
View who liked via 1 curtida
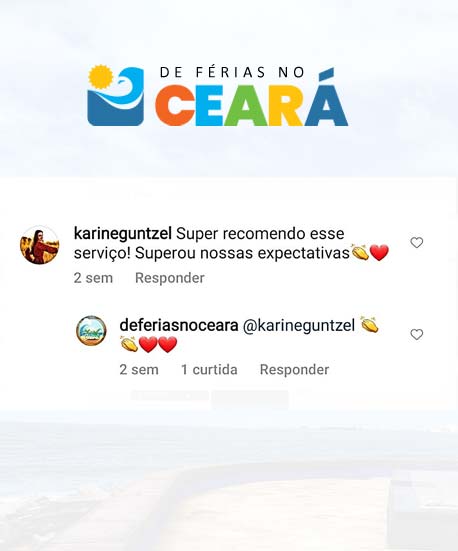[x=209, y=370]
